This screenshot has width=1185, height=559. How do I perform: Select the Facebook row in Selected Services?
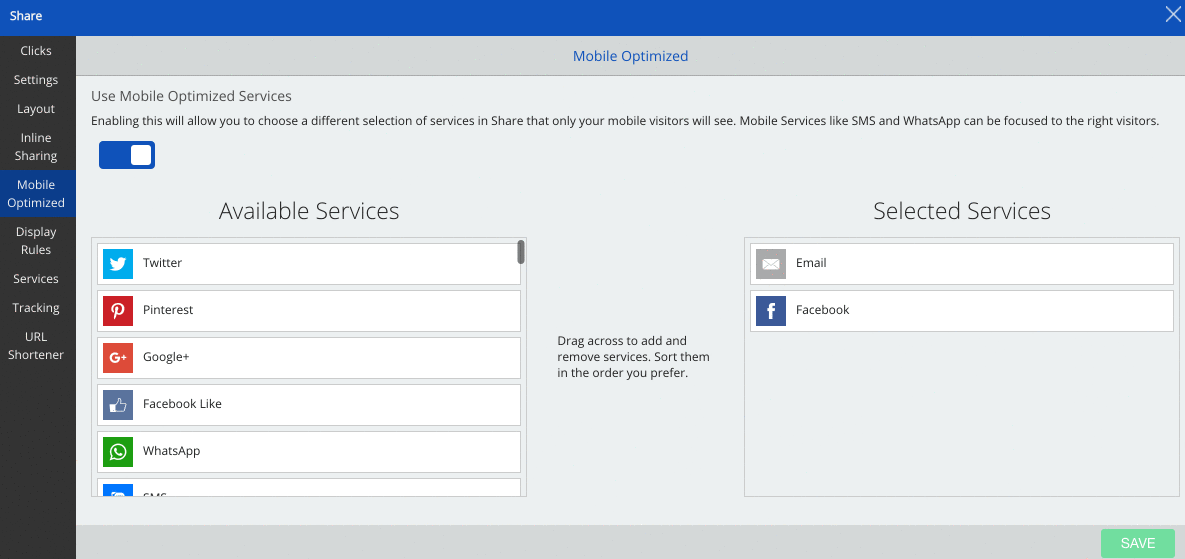[x=962, y=310]
